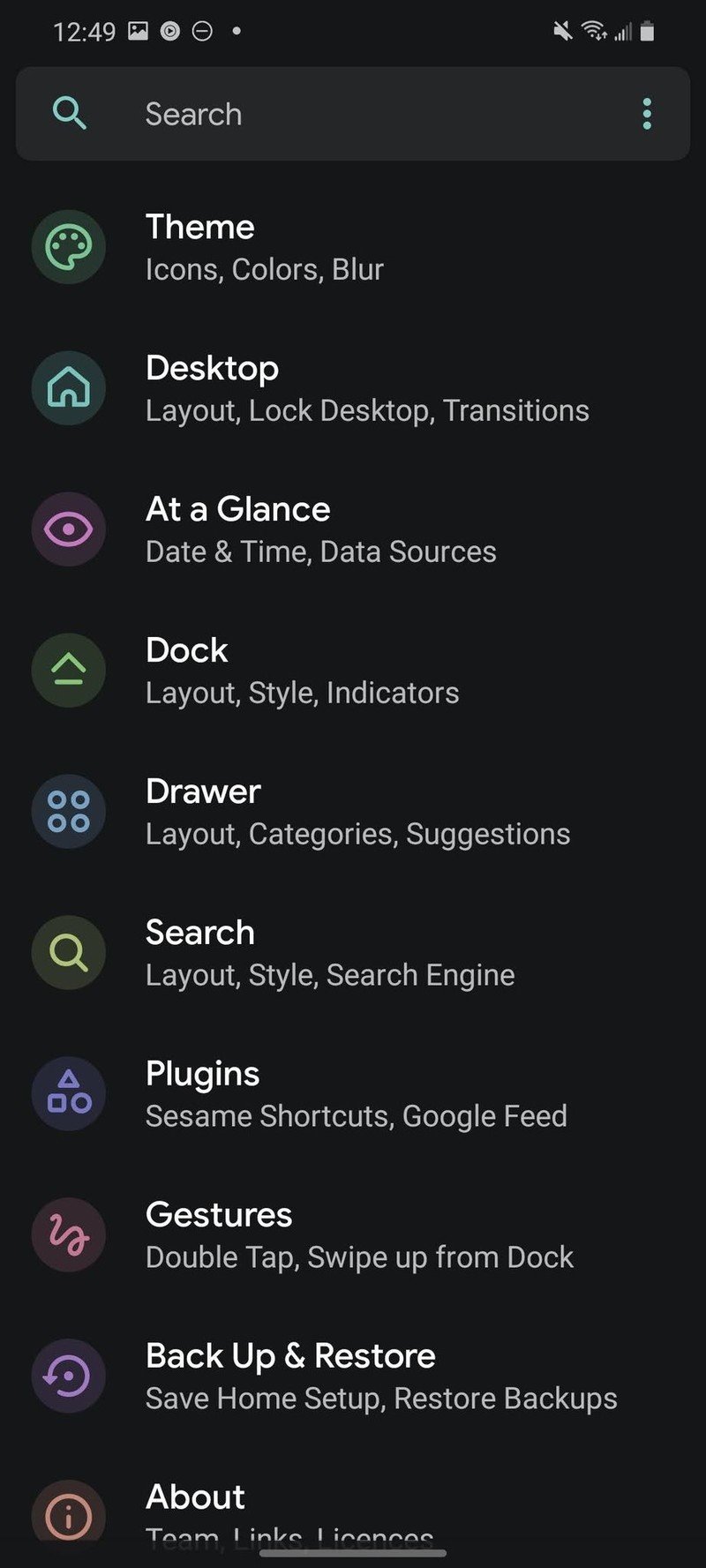Open the three-dot overflow menu
Viewport: 706px width, 1568px height.
pos(647,114)
